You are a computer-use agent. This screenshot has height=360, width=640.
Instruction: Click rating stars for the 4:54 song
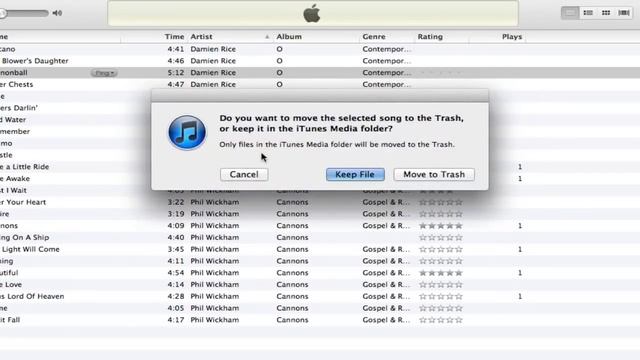pyautogui.click(x=441, y=273)
